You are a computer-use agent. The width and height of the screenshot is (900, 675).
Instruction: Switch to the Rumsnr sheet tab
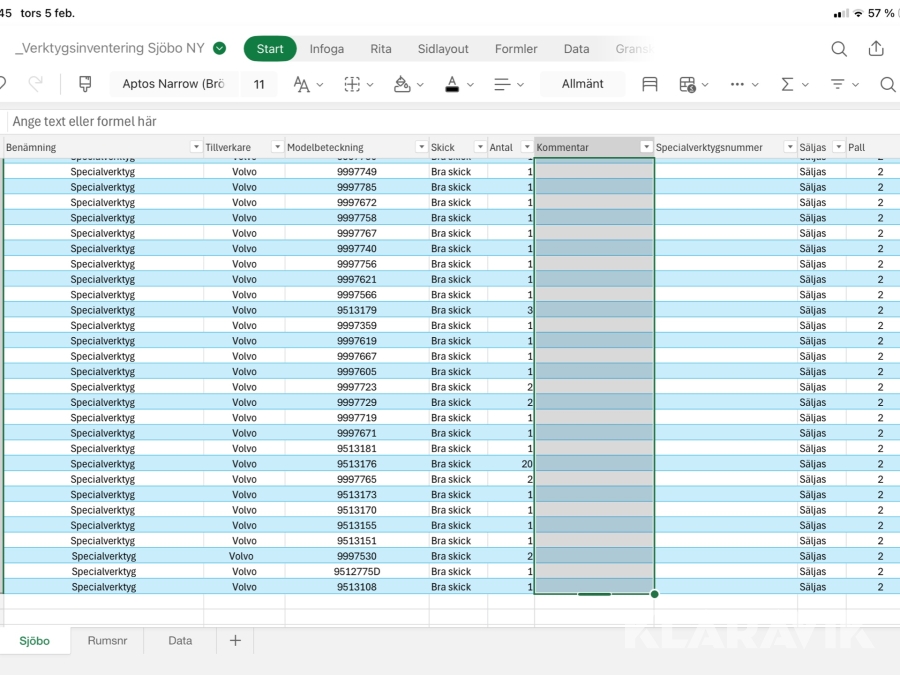pos(107,641)
